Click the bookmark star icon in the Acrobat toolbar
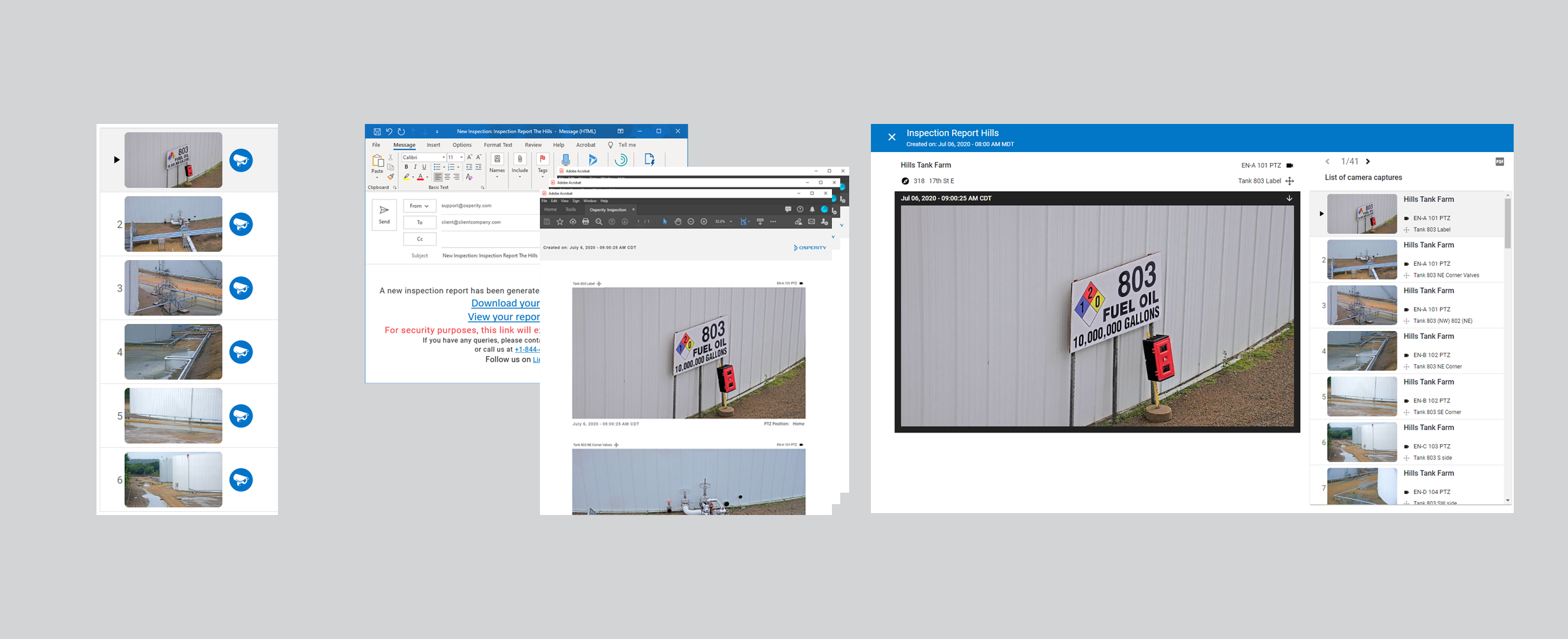Screen dimensions: 1568x639 [x=560, y=222]
